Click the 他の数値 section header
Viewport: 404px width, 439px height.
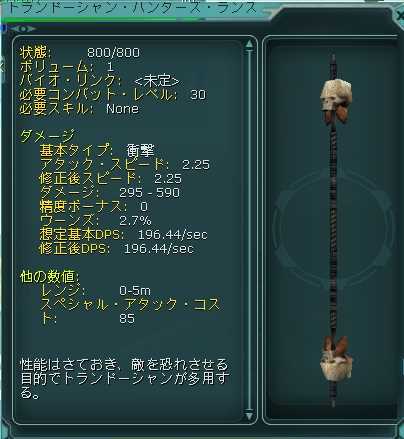(x=50, y=276)
